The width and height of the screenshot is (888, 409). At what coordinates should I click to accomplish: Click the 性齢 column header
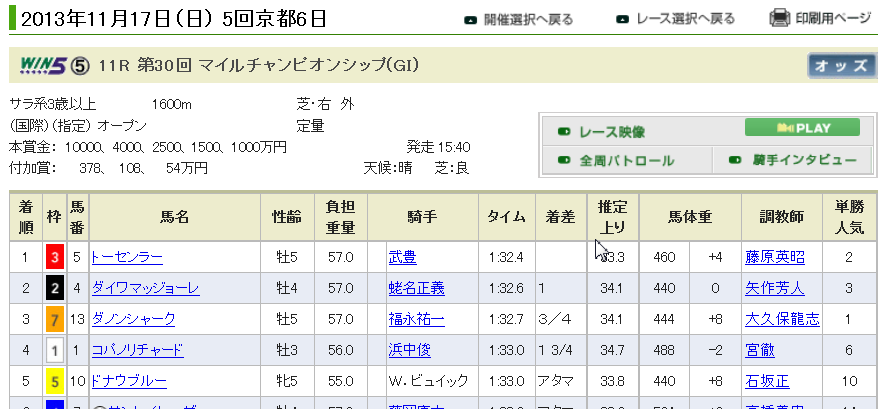tap(287, 217)
